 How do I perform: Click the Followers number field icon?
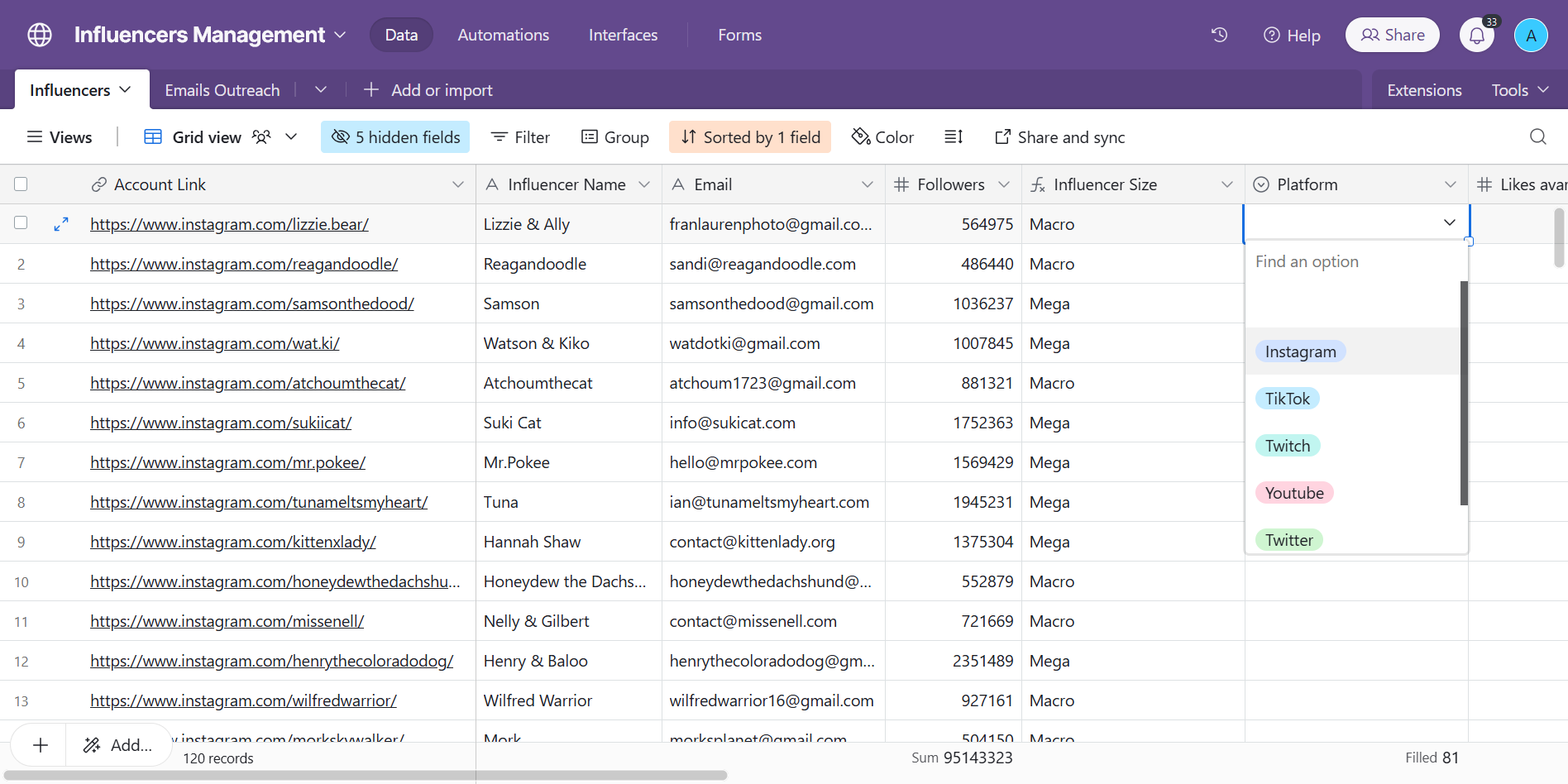901,184
